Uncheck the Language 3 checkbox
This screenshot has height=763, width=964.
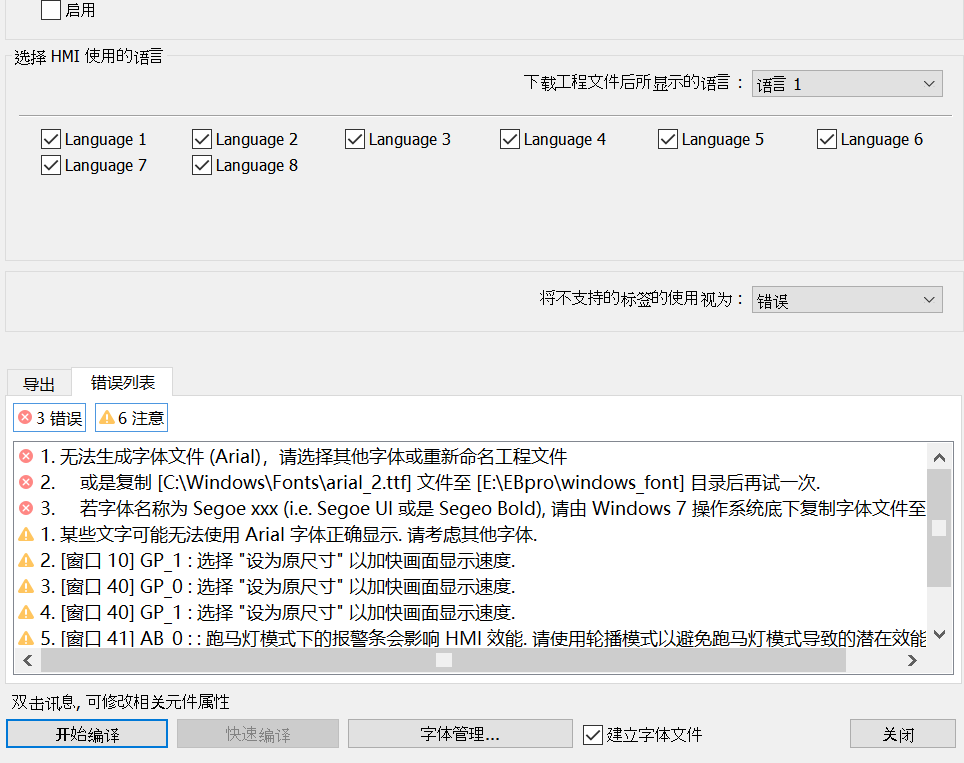[354, 139]
